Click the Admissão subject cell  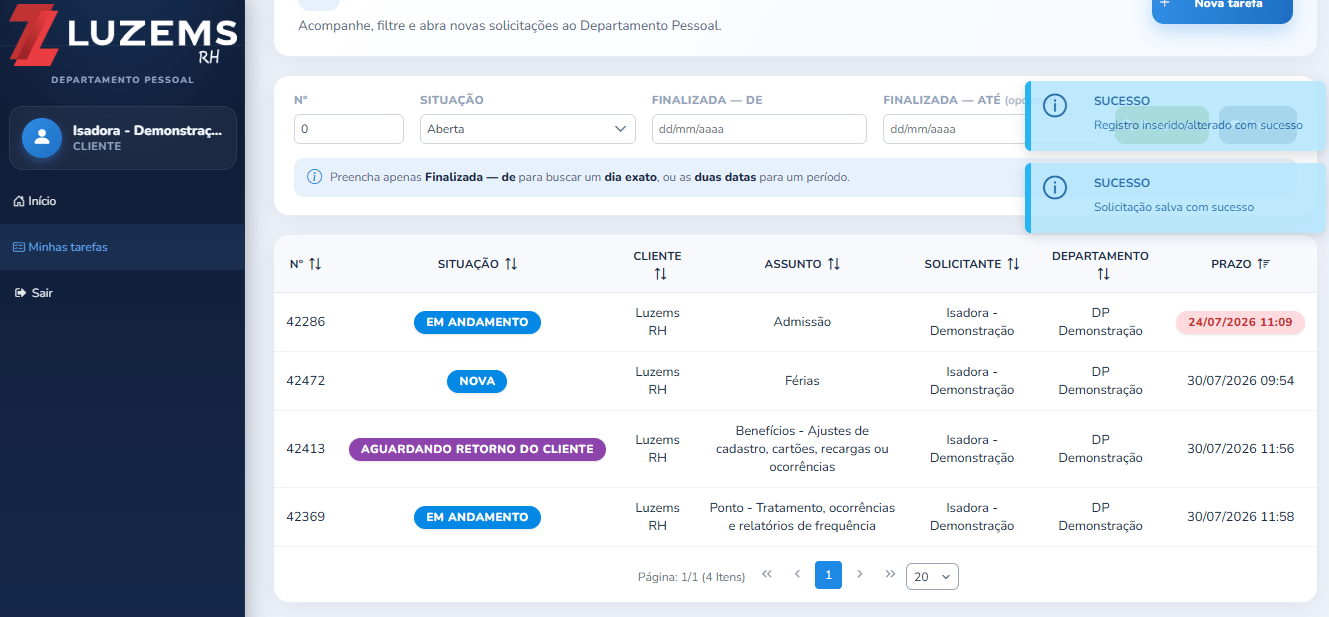pyautogui.click(x=802, y=322)
